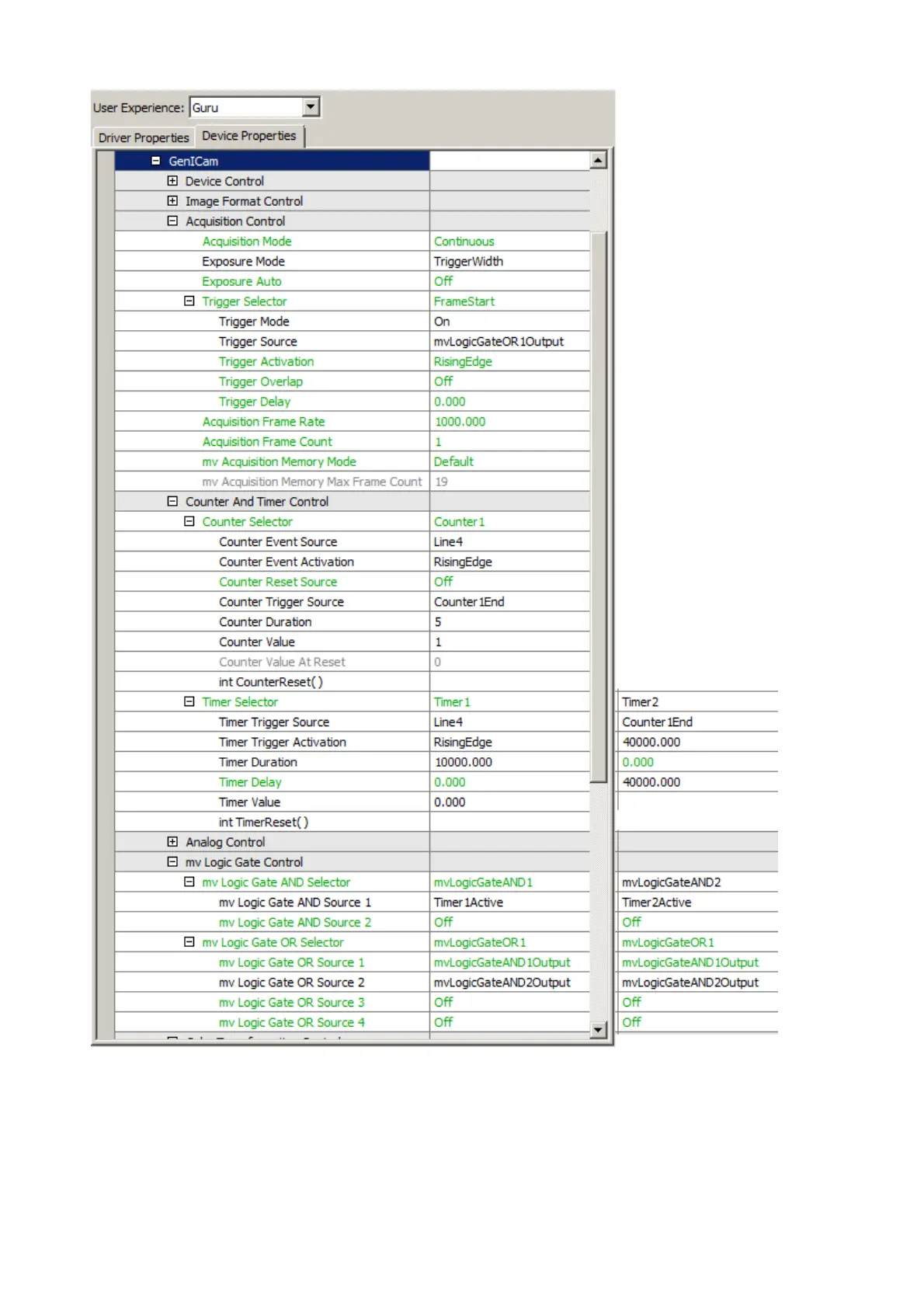Select the Trigger Mode property
Image resolution: width=924 pixels, height=1308 pixels.
pyautogui.click(x=254, y=322)
